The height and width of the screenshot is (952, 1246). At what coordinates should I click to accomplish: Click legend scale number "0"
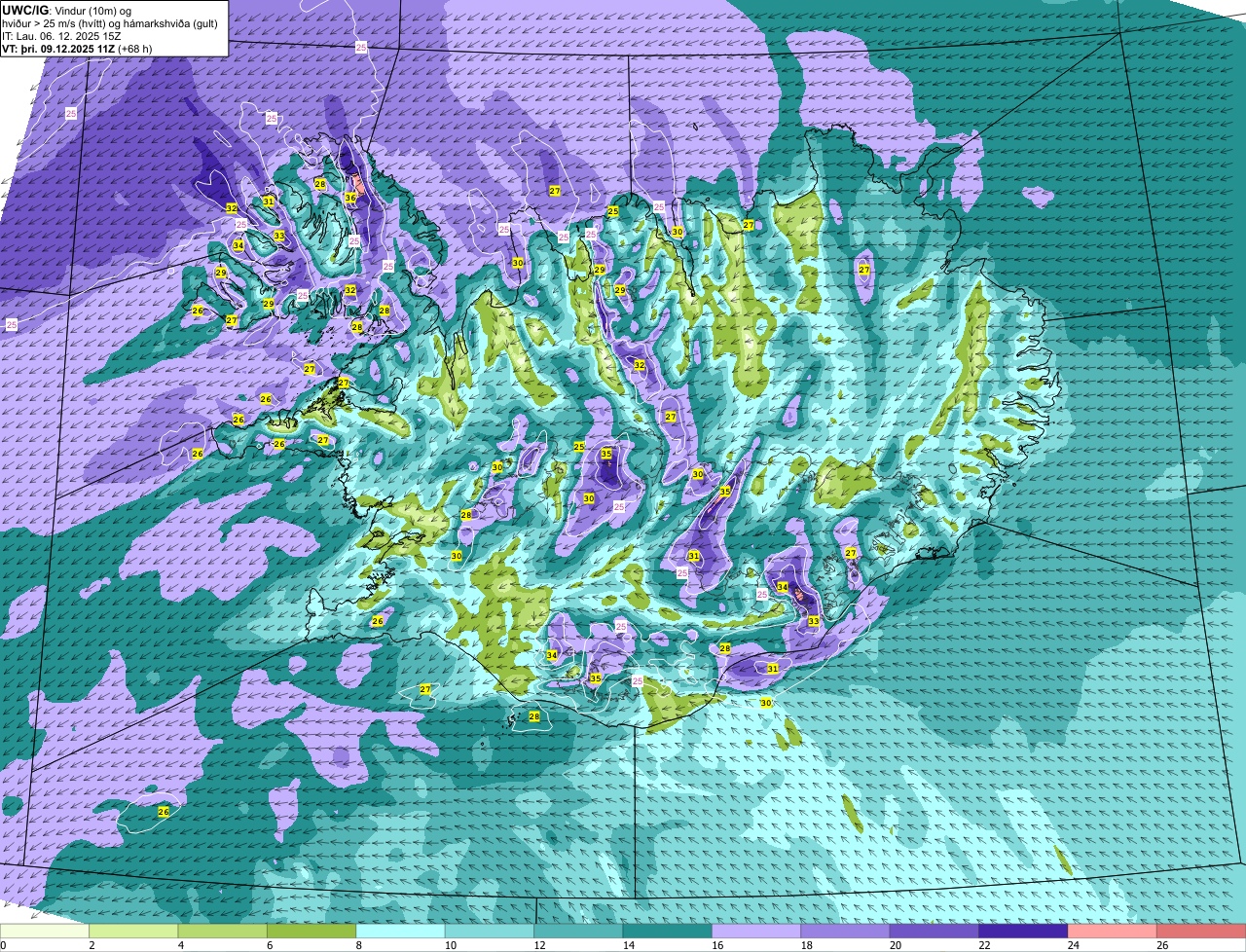pyautogui.click(x=3, y=945)
